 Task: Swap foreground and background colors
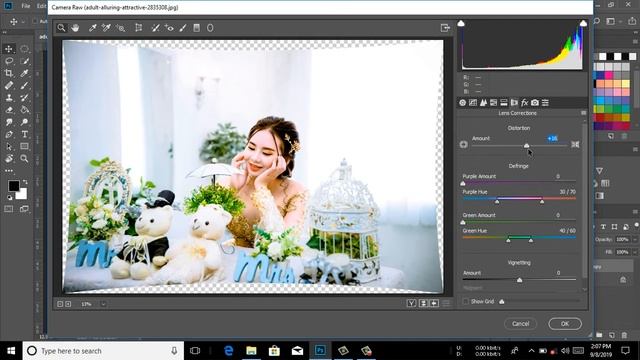pyautogui.click(x=25, y=182)
